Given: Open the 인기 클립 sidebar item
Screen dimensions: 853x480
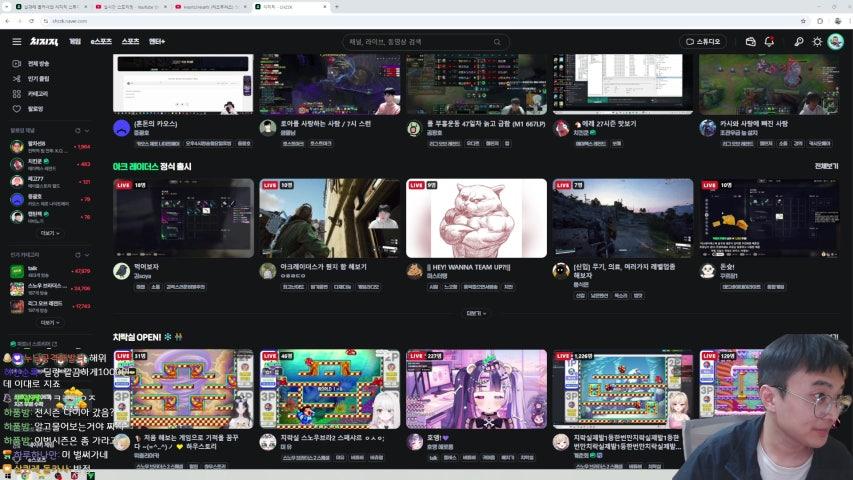Looking at the screenshot, I should point(37,78).
